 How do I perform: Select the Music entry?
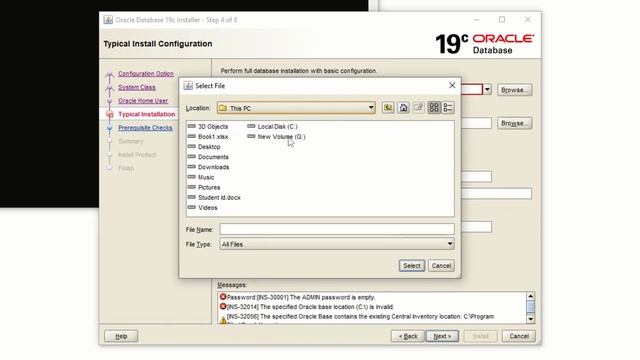(x=206, y=178)
